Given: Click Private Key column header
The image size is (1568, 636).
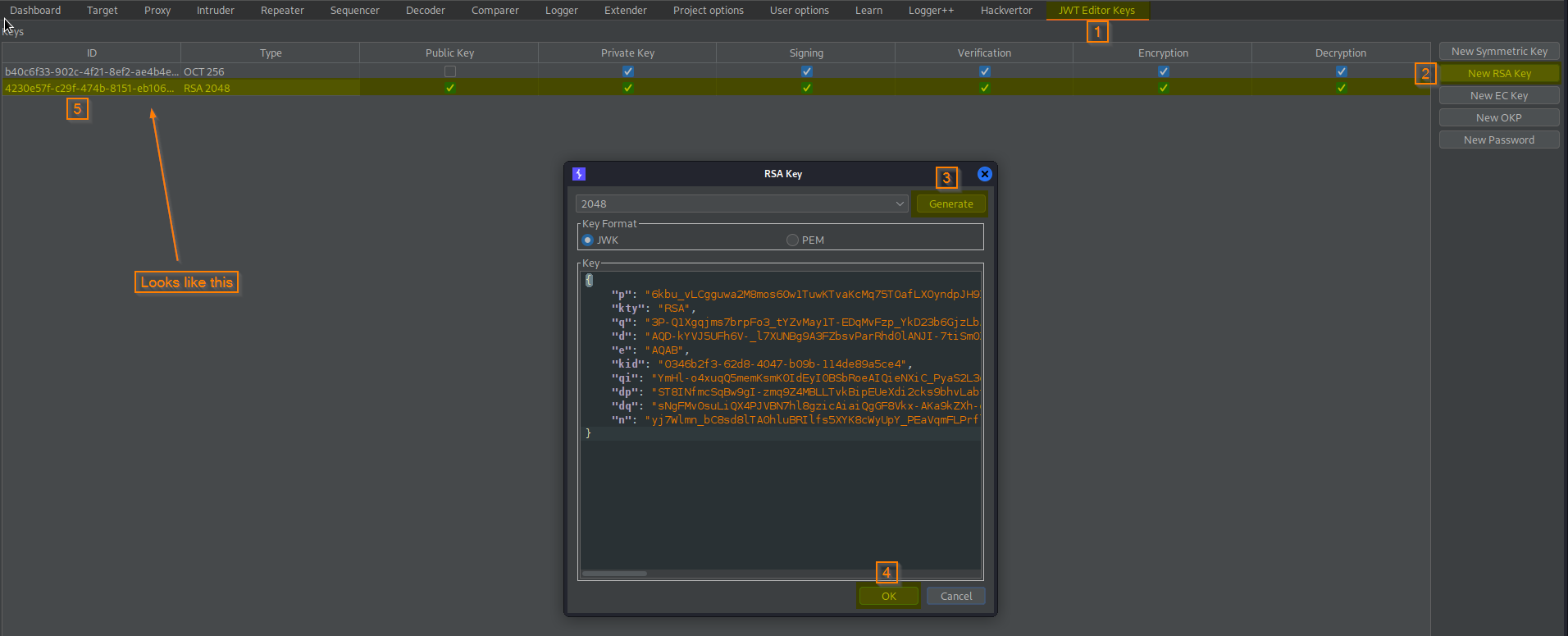Looking at the screenshot, I should click(x=627, y=53).
